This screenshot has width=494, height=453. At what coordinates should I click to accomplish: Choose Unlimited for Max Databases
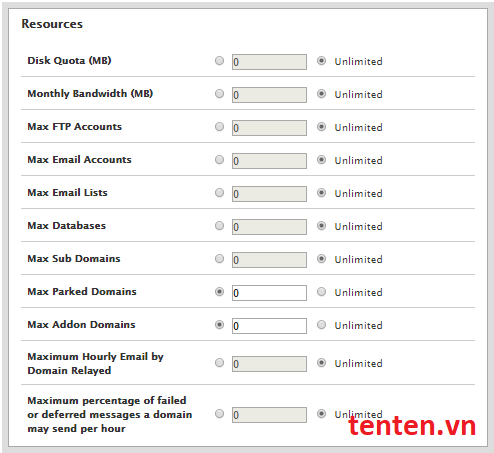coord(321,226)
